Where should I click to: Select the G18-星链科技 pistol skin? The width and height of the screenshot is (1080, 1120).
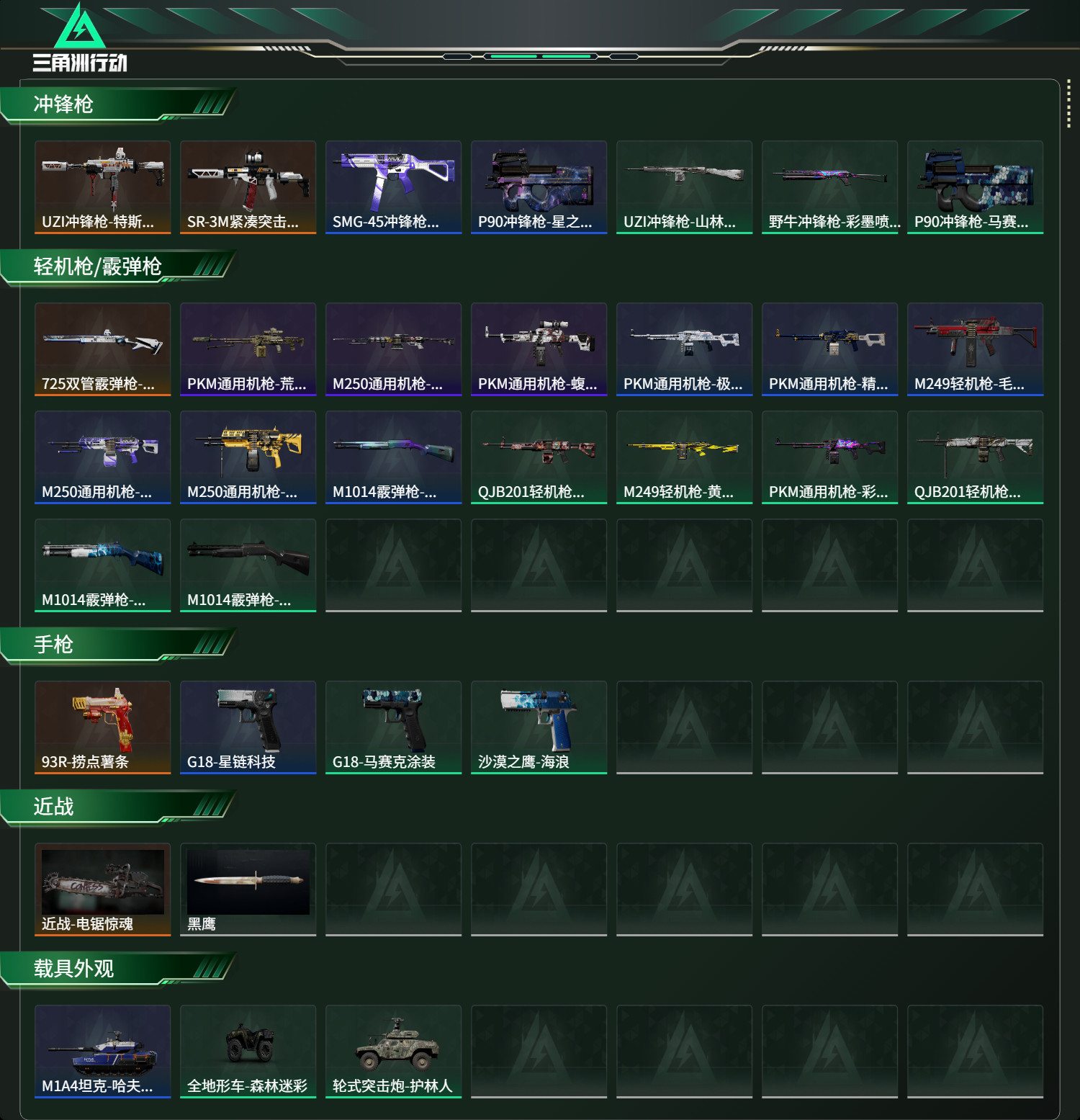coord(248,727)
